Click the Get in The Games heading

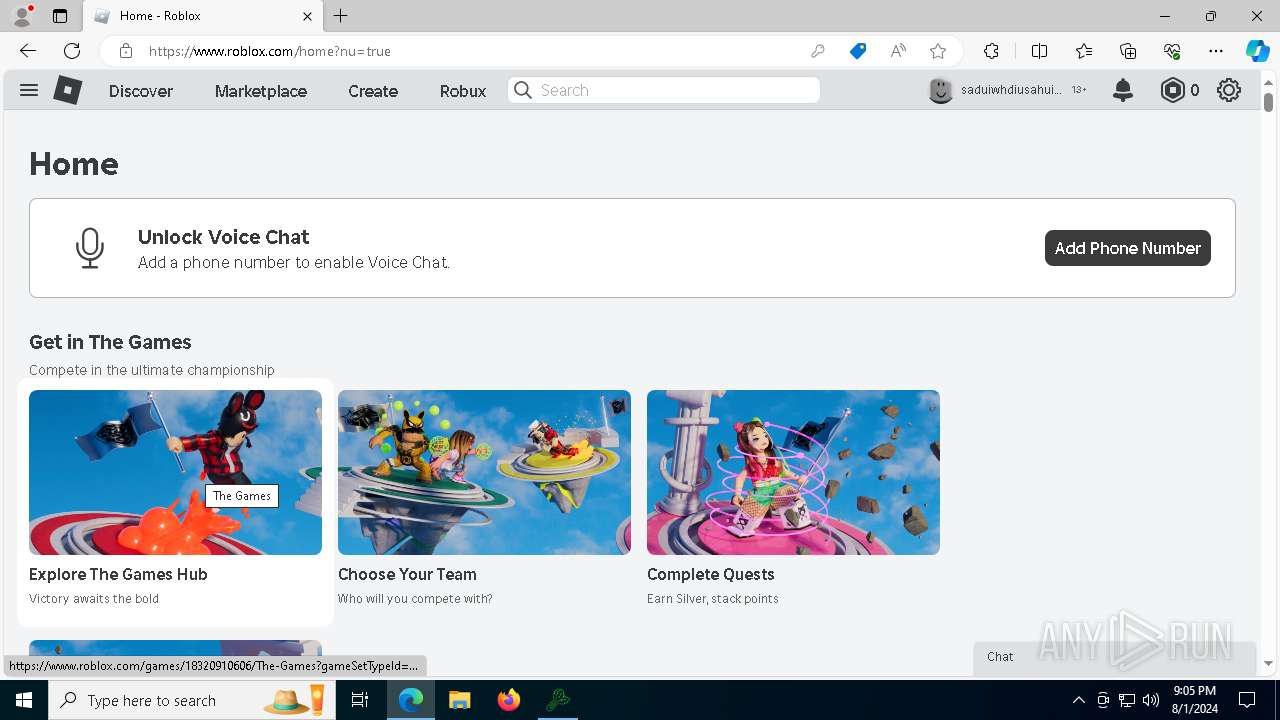point(110,342)
